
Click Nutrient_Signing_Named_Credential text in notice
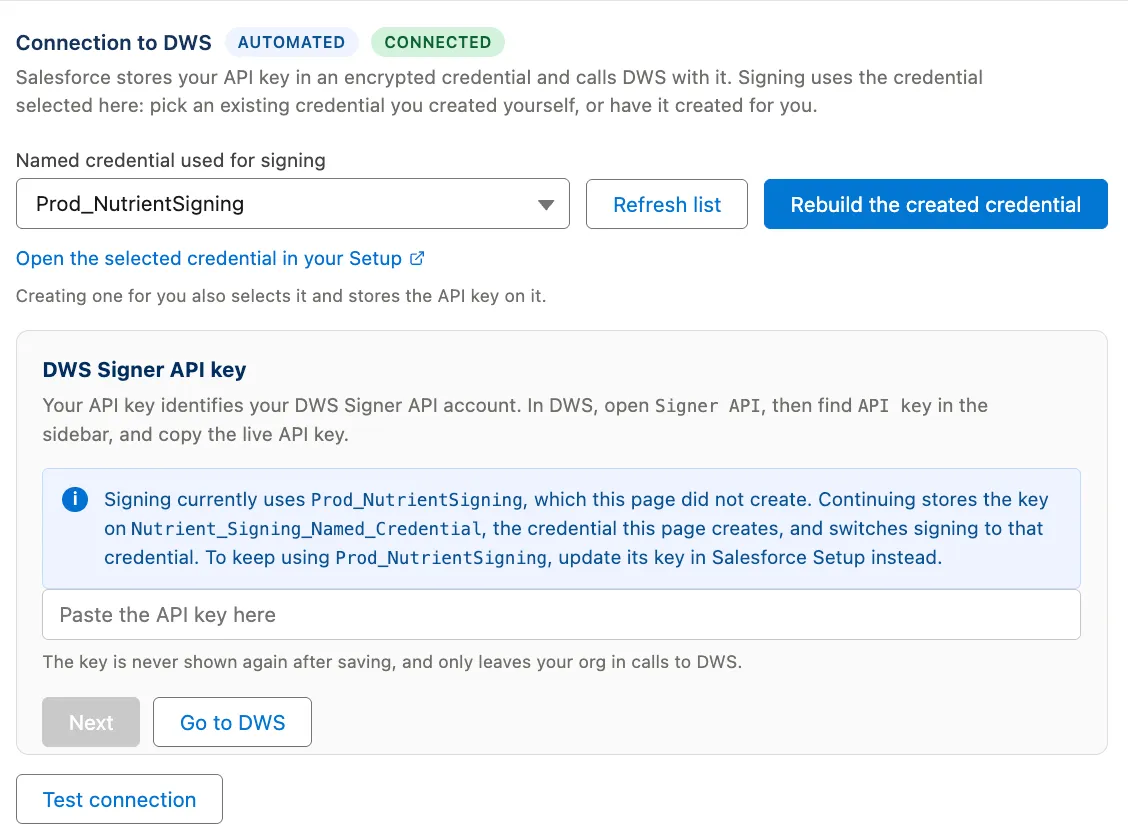point(306,529)
